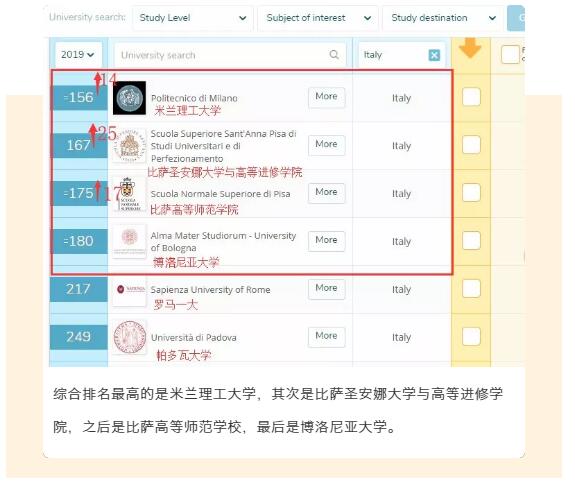The height and width of the screenshot is (484, 575).
Task: Click Scuola Normale Superiore logo
Action: [129, 193]
